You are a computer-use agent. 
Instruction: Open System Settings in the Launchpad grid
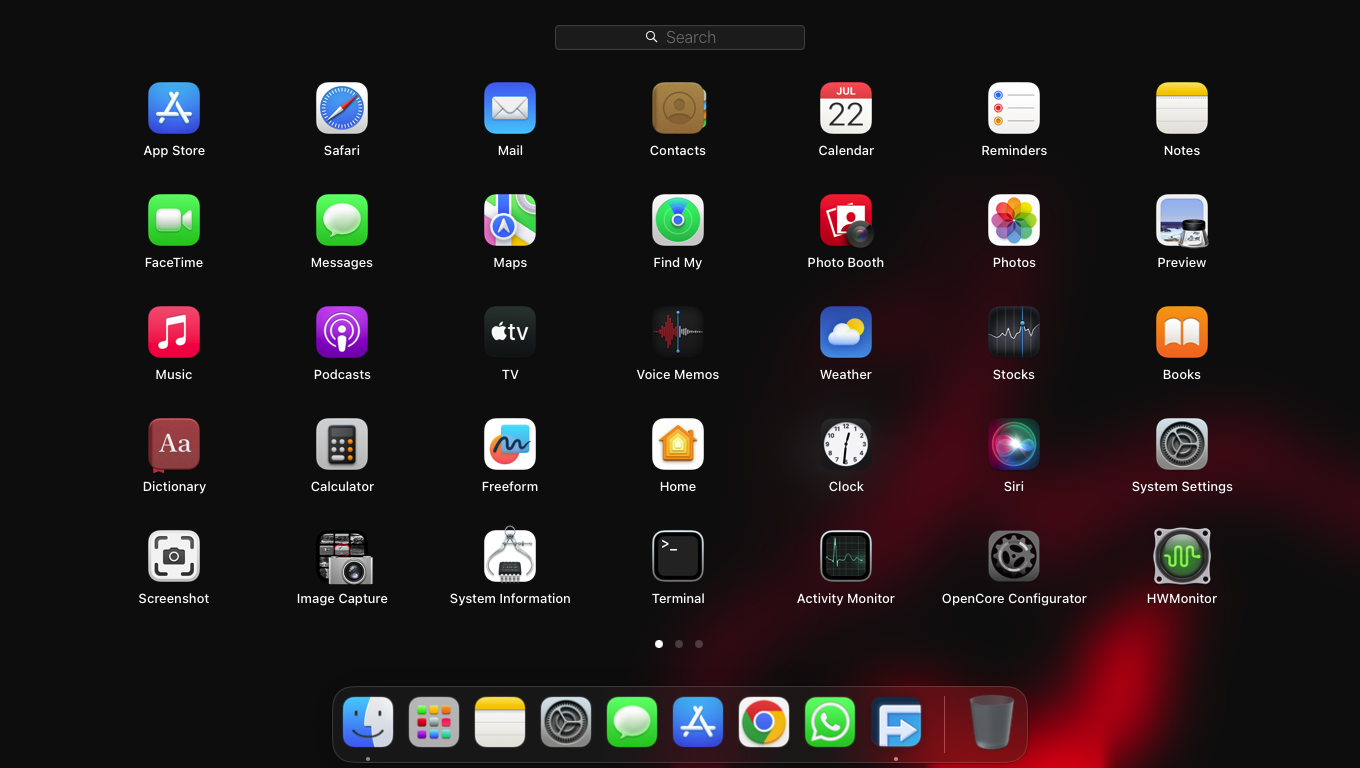[1182, 444]
